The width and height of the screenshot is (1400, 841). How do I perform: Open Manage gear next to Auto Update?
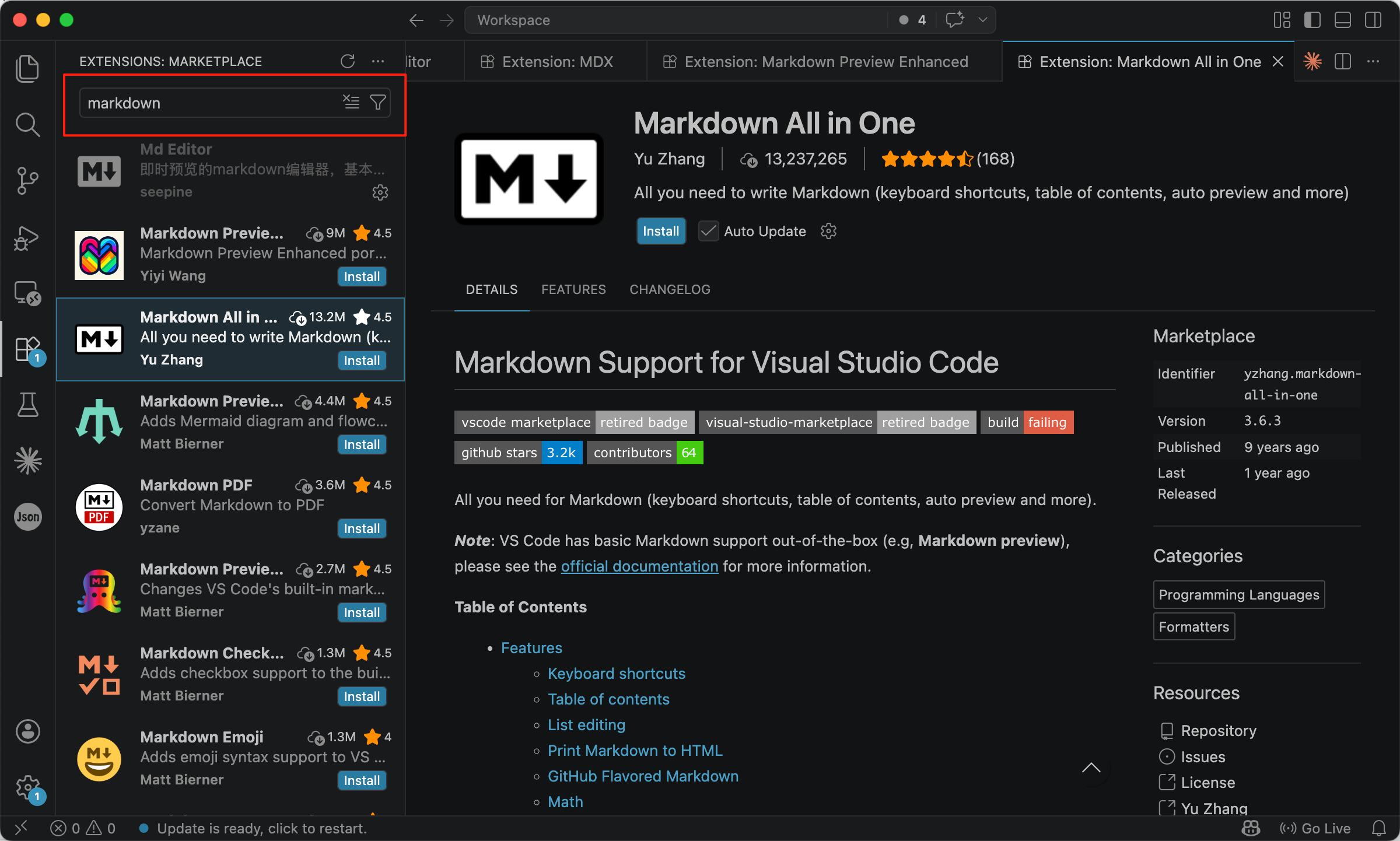(828, 231)
